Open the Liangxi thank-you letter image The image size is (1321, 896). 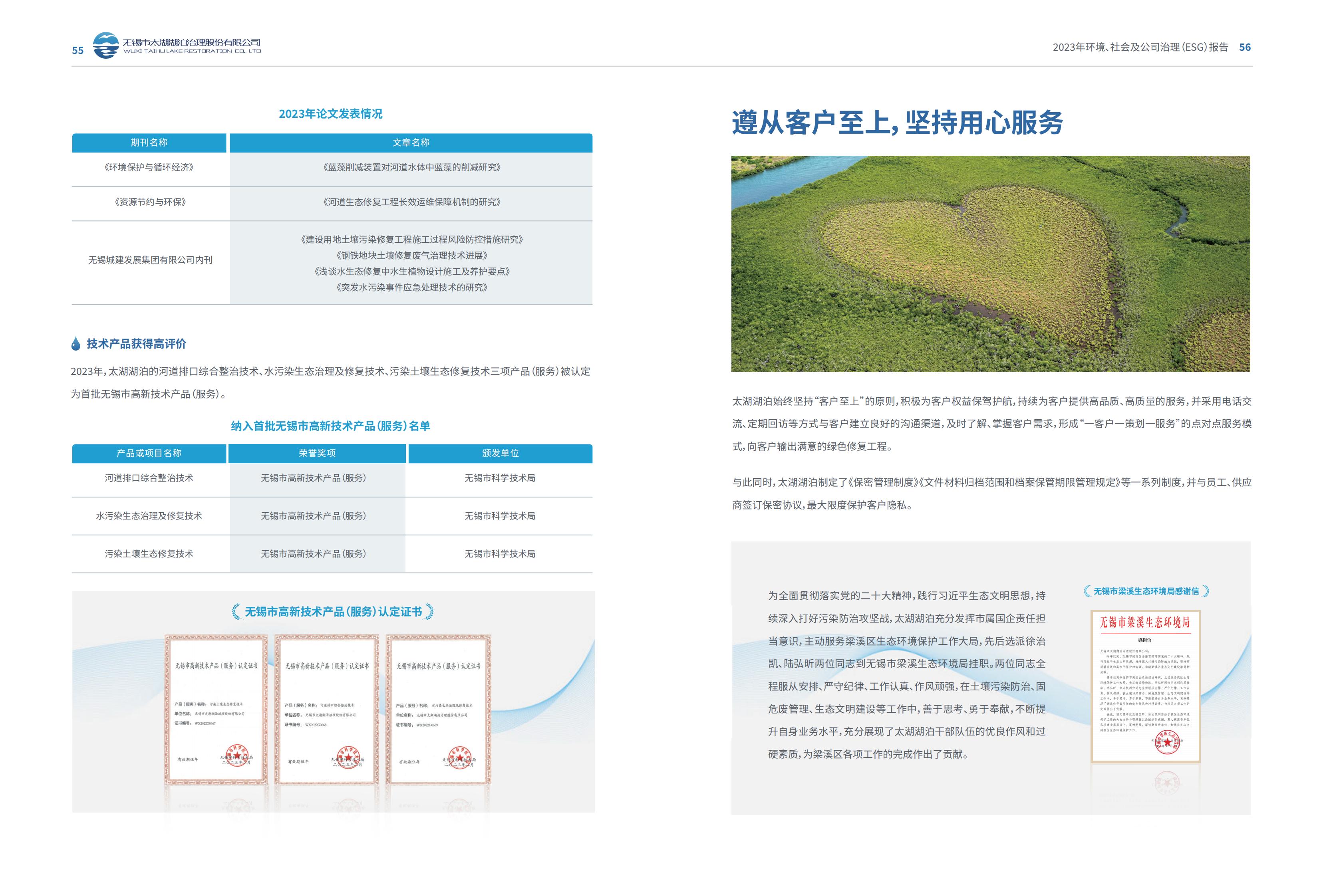pyautogui.click(x=1145, y=686)
